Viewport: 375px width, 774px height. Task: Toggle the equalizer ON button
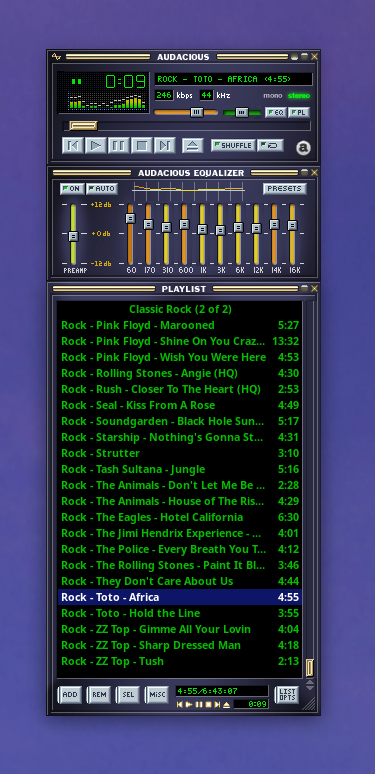tap(72, 189)
